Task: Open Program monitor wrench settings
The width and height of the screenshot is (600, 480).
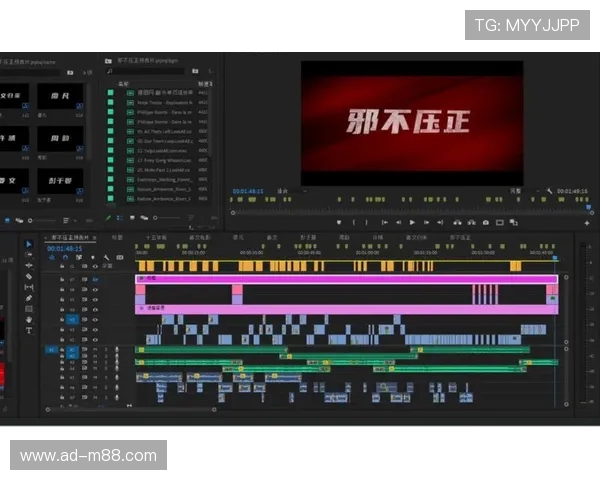Action: 549,190
